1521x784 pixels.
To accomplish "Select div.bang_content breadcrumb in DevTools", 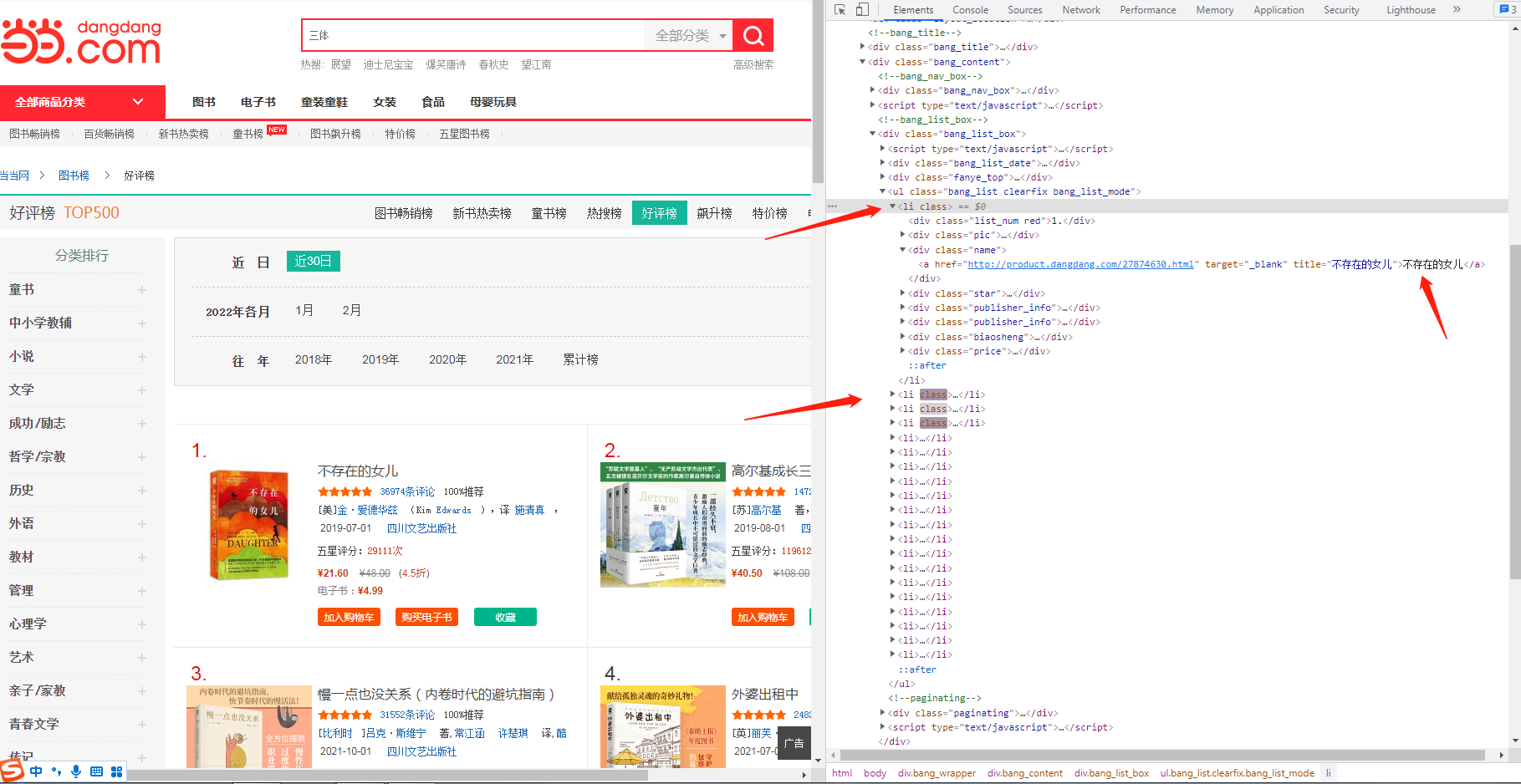I will pyautogui.click(x=1024, y=773).
